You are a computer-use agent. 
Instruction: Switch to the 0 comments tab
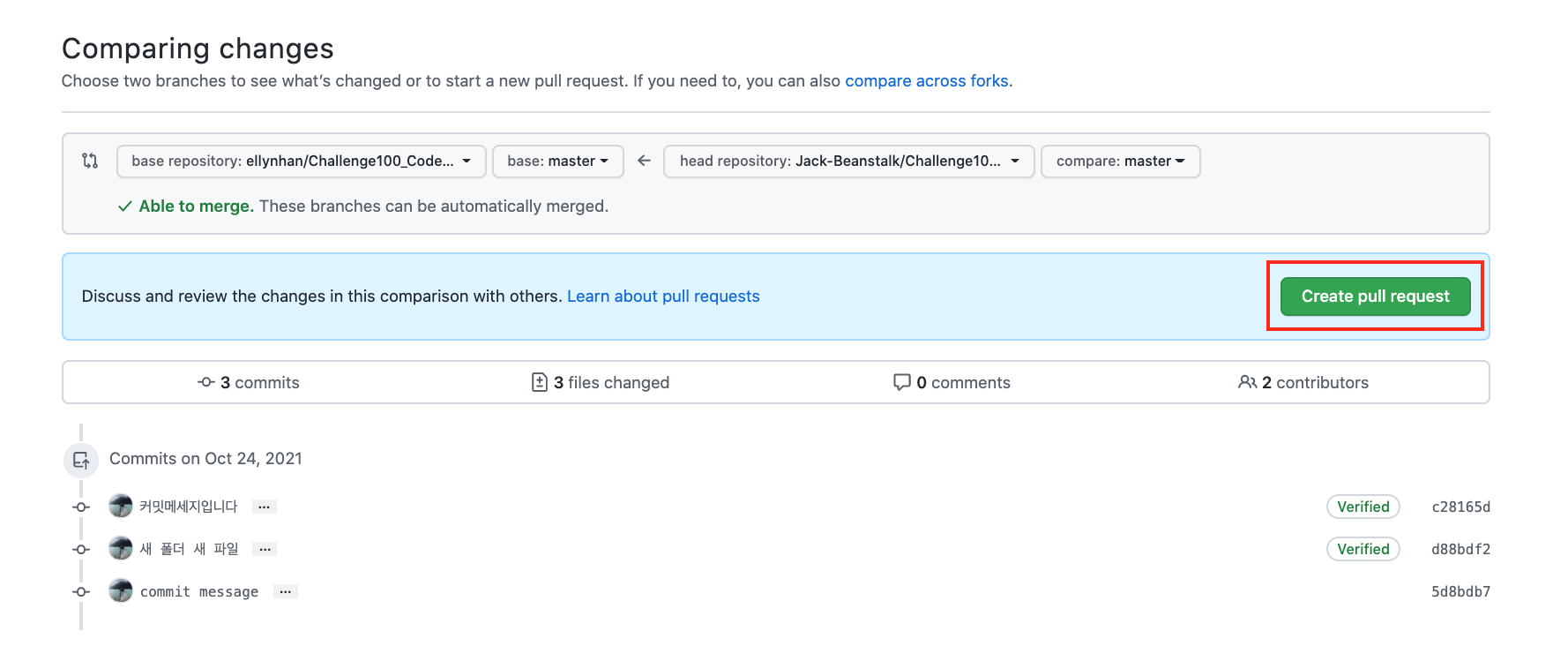click(x=952, y=382)
